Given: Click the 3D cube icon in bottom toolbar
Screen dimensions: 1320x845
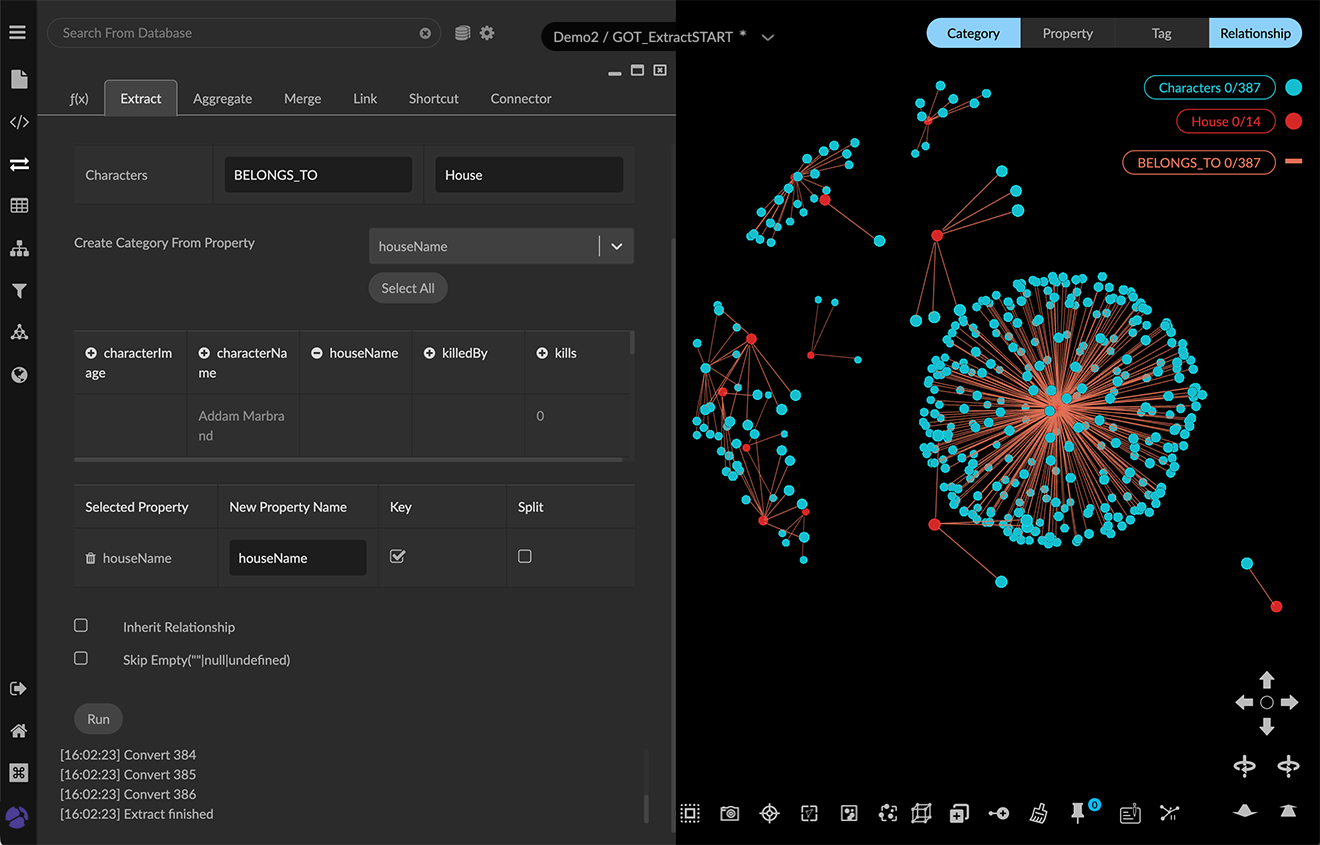Looking at the screenshot, I should [x=921, y=814].
